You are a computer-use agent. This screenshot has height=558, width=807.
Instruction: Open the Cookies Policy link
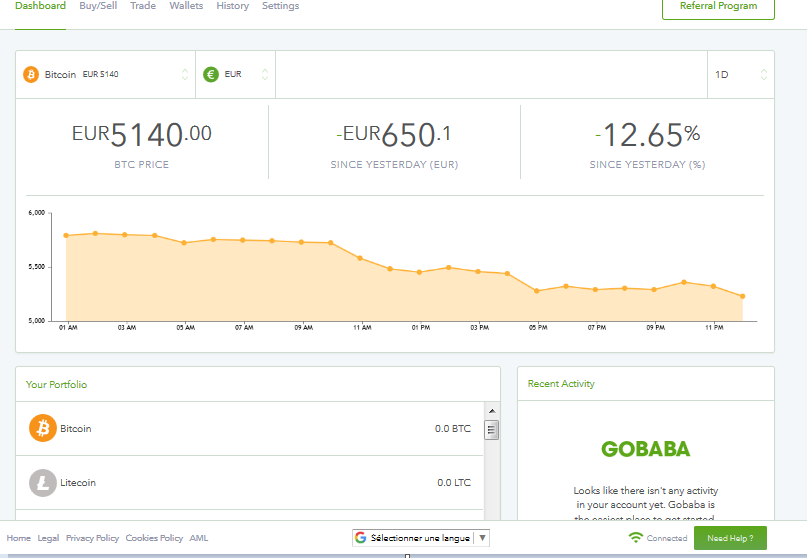tap(154, 538)
